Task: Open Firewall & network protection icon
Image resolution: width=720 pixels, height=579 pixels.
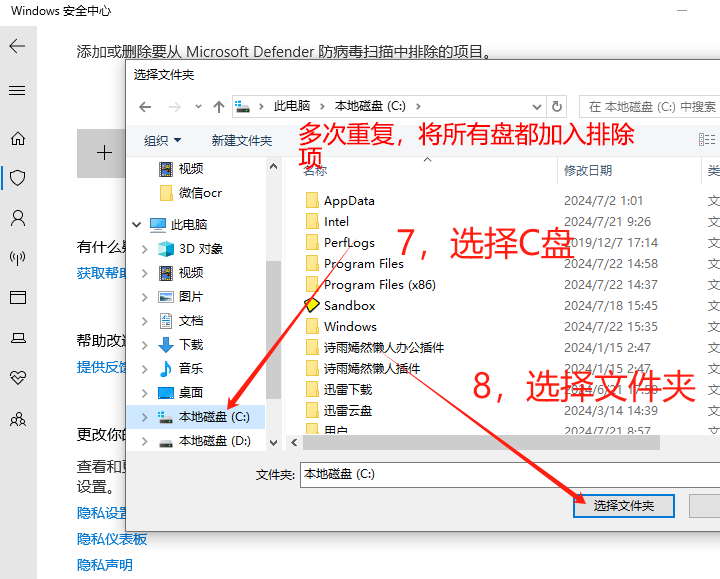Action: [17, 258]
